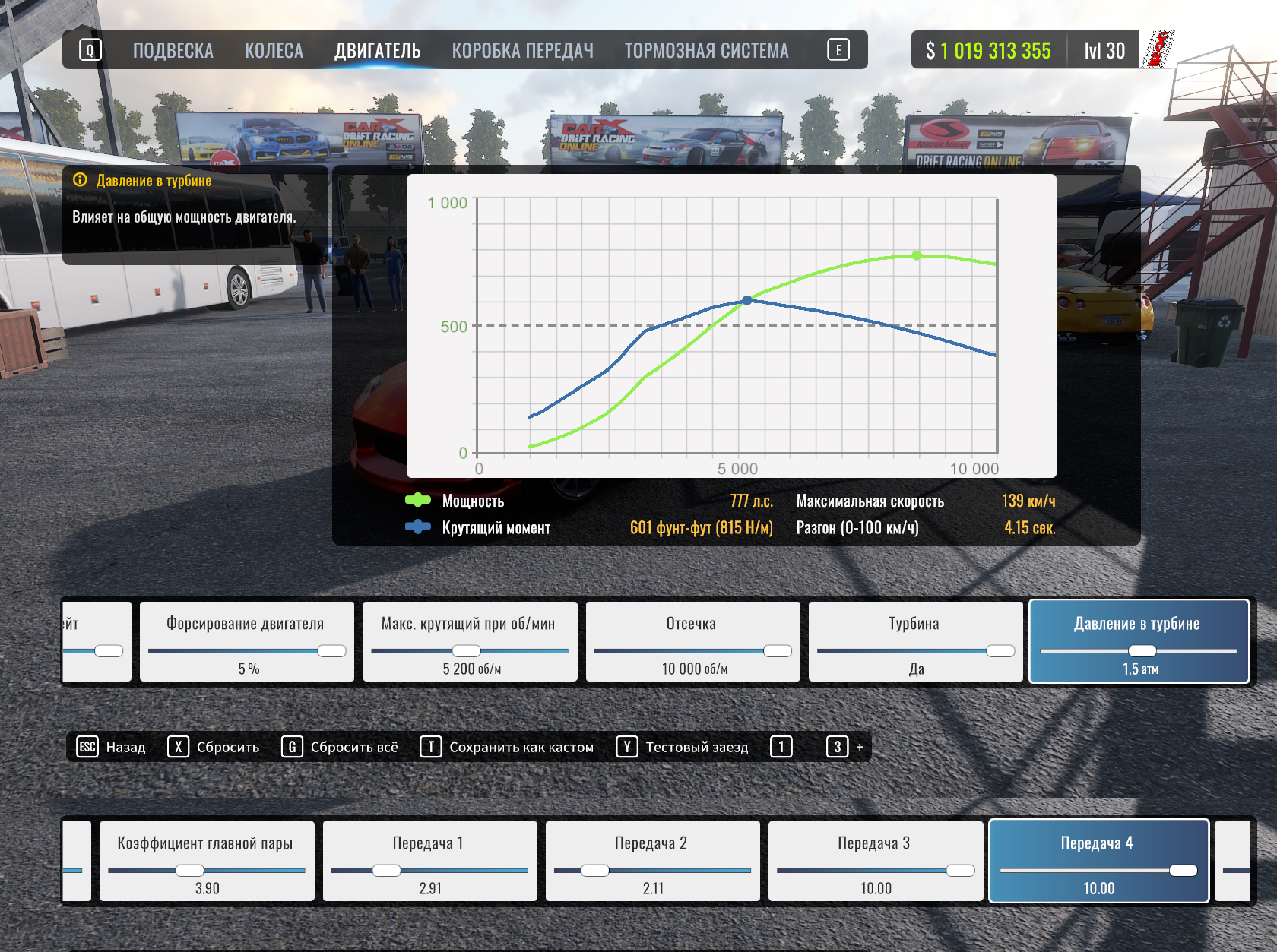Click the T key icon for saving custom
Image resolution: width=1277 pixels, height=952 pixels.
click(x=431, y=747)
